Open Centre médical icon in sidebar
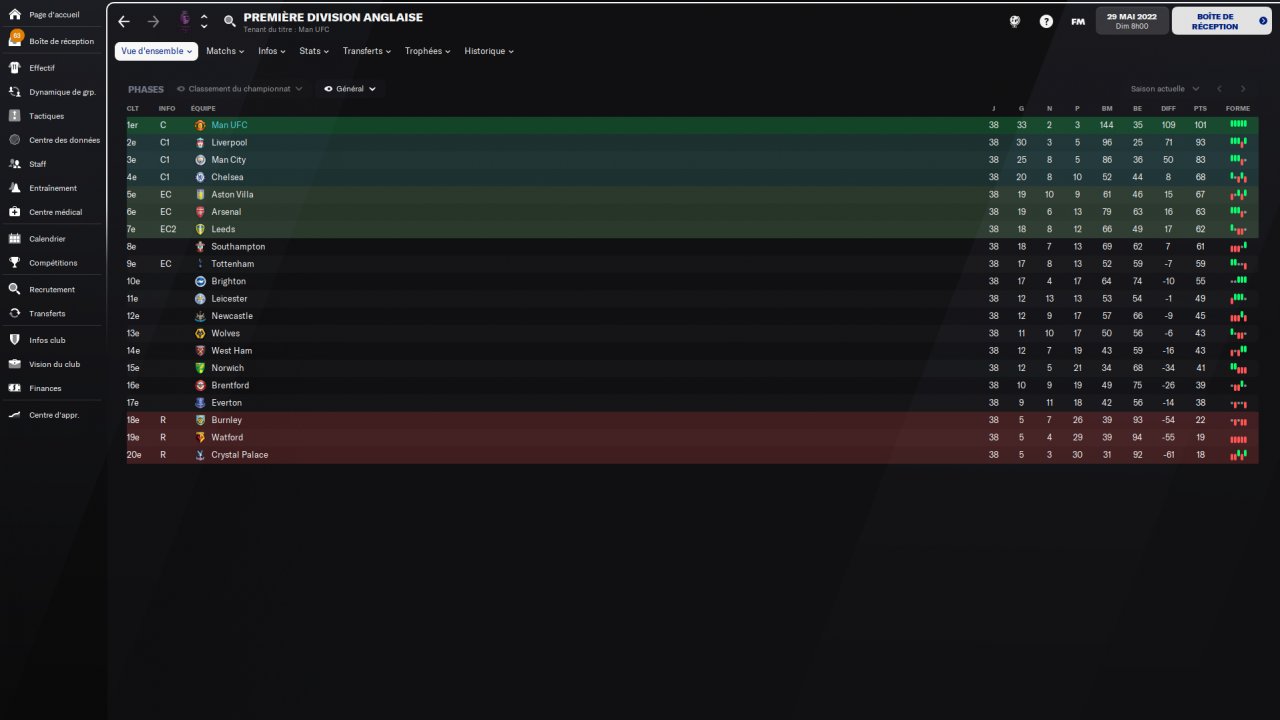Viewport: 1280px width, 720px height. (14, 212)
